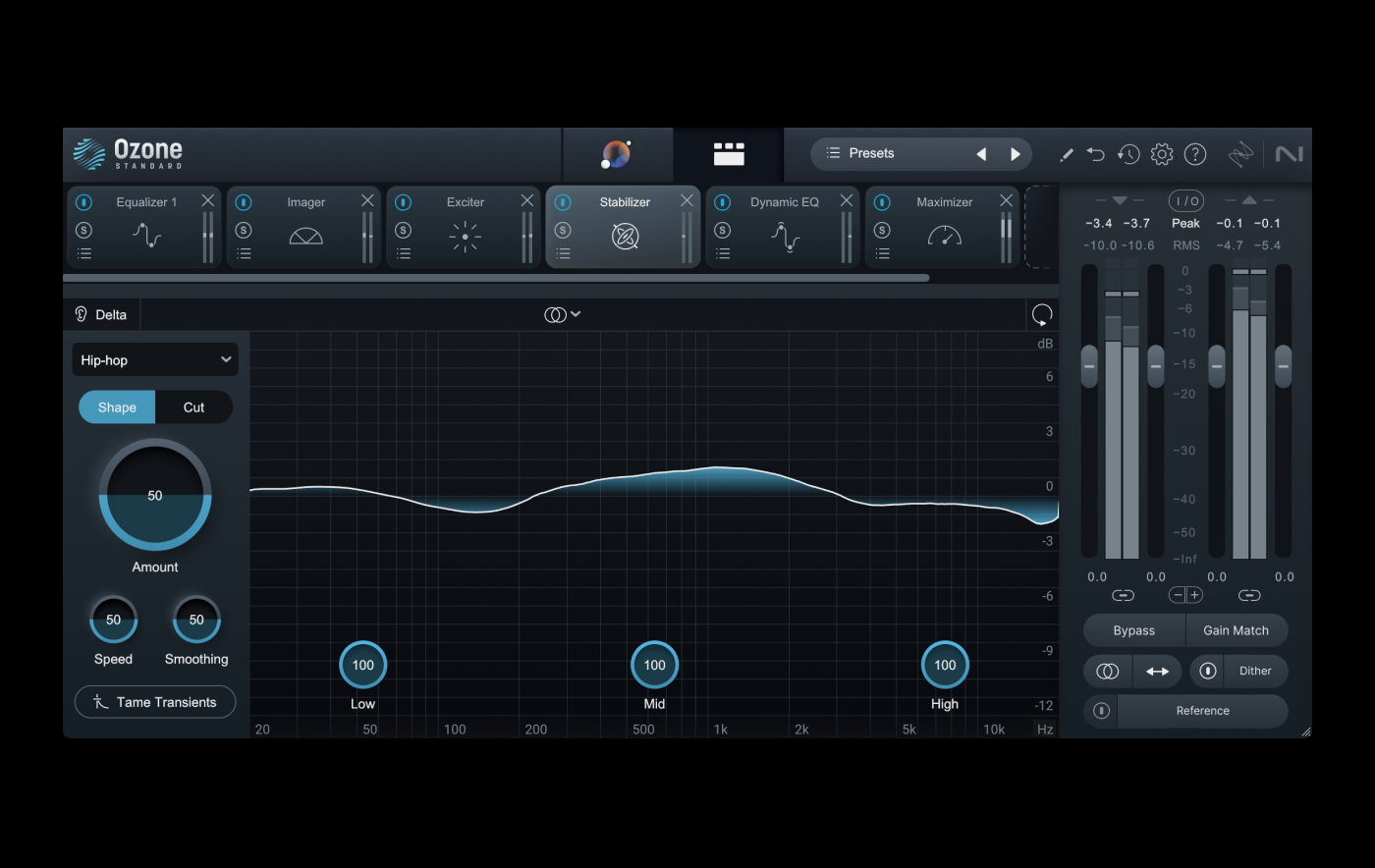This screenshot has width=1375, height=868.
Task: Select the Maximizer gauge icon
Action: pos(945,236)
